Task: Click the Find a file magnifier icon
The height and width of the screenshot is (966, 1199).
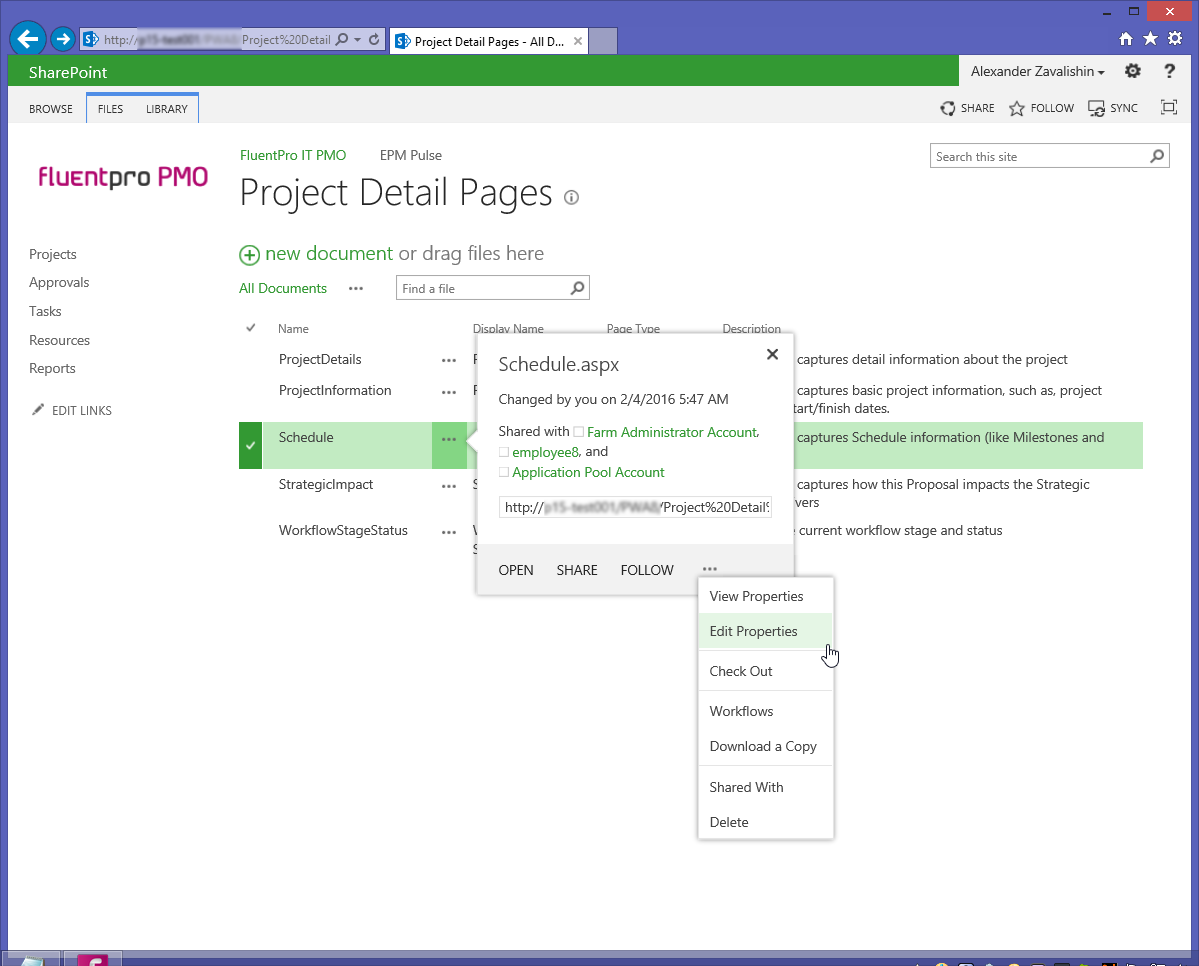Action: [x=577, y=288]
